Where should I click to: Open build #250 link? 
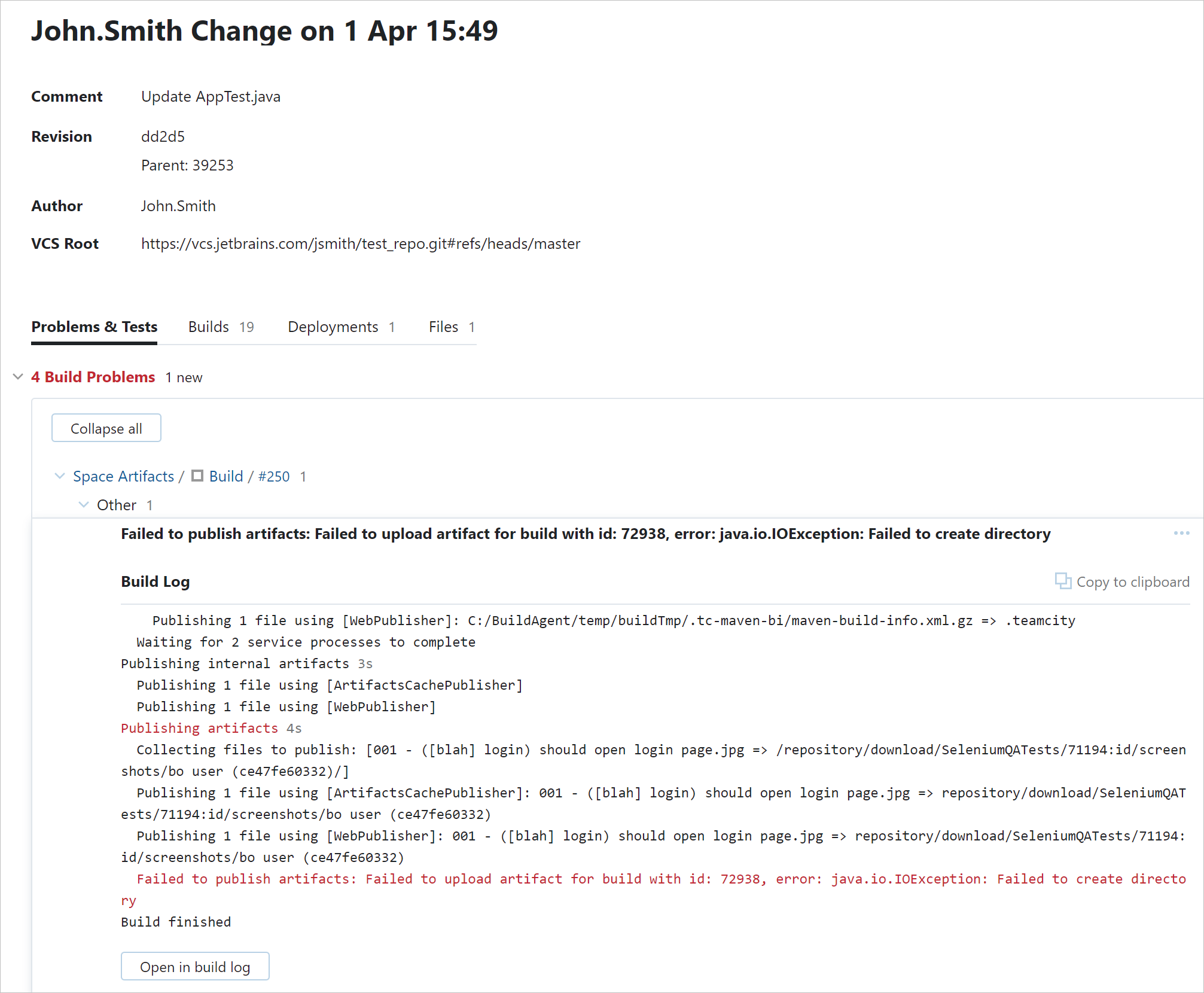click(274, 476)
